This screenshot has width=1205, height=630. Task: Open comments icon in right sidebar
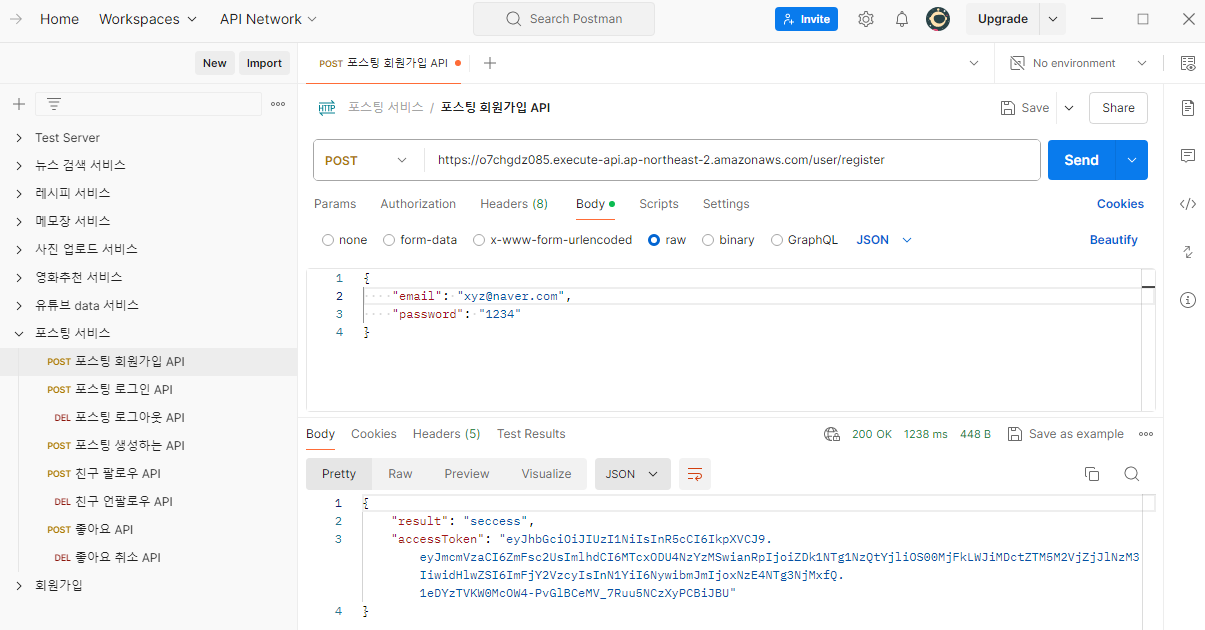1188,156
